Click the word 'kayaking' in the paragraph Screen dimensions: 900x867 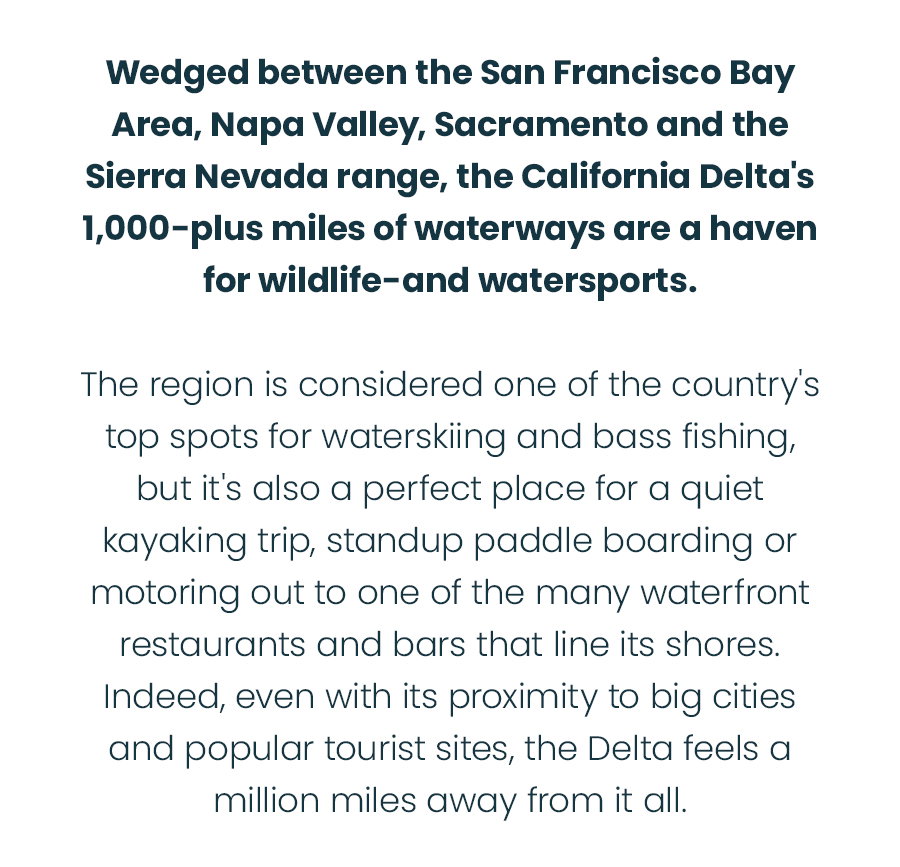(x=175, y=541)
